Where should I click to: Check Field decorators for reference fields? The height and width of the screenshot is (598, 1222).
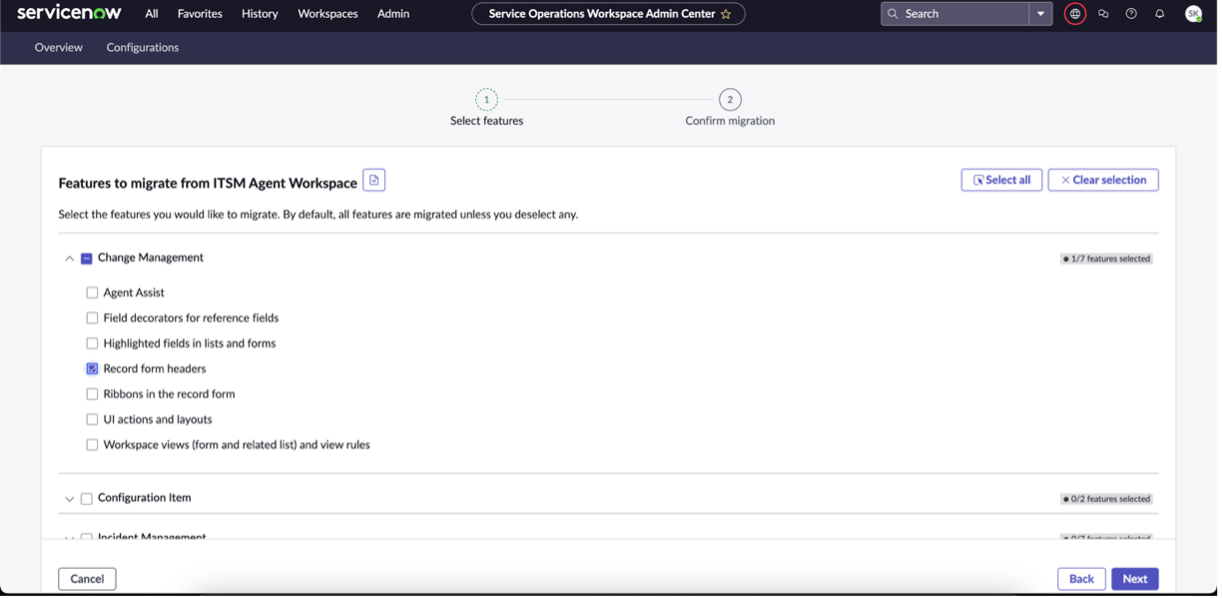[92, 318]
